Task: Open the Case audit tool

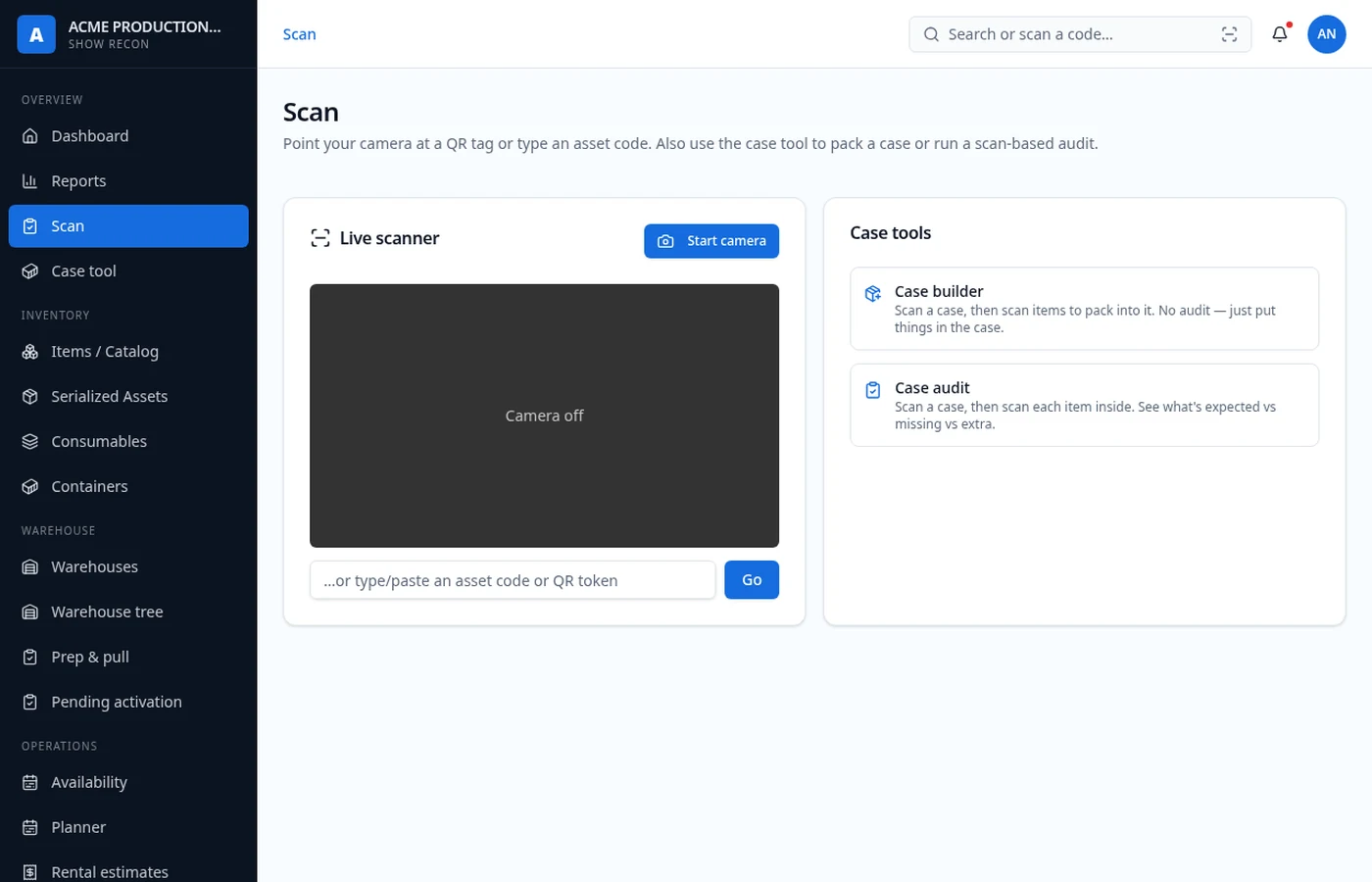Action: click(1085, 406)
